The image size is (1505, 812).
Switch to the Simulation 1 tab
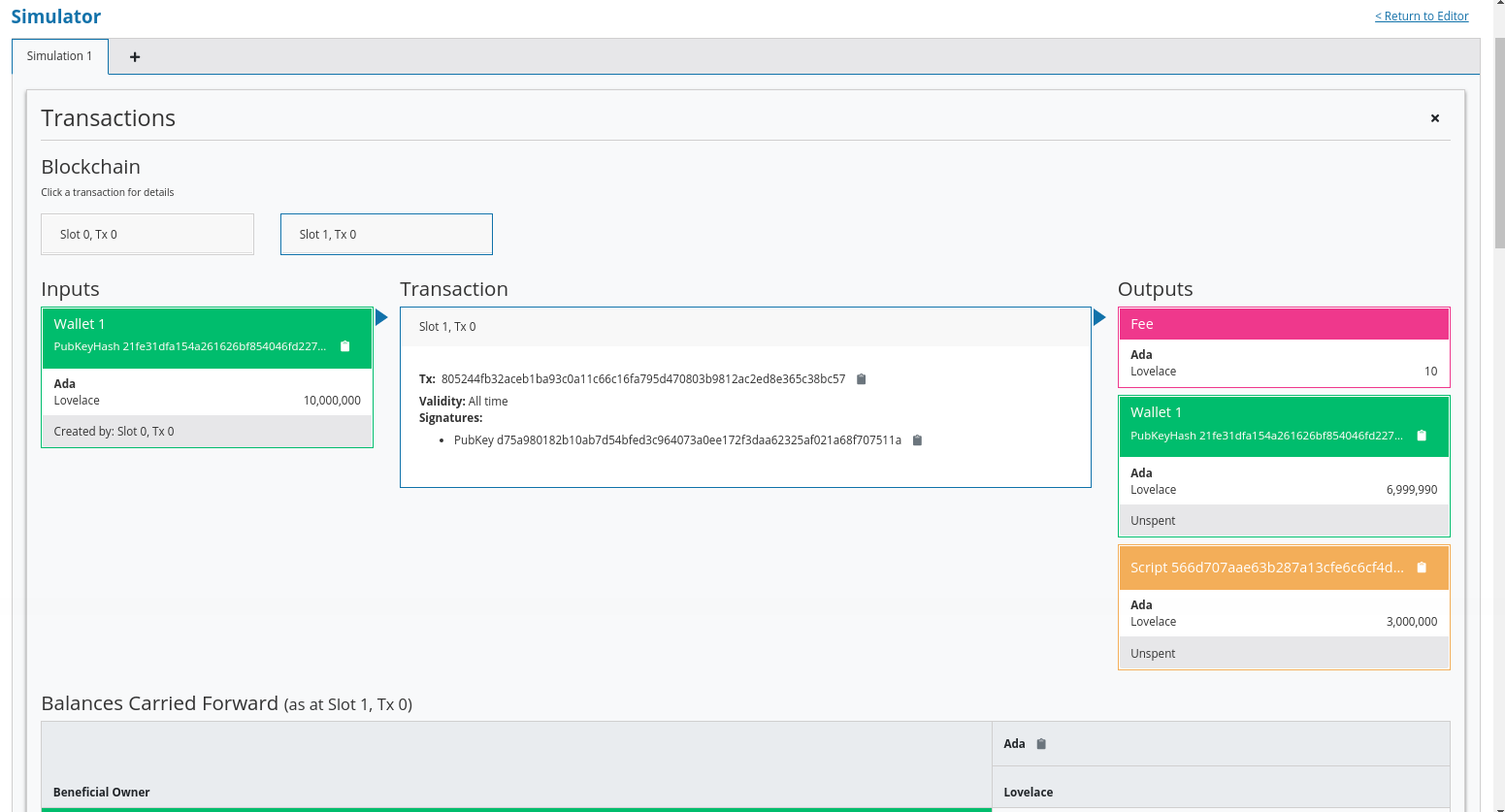click(x=59, y=56)
